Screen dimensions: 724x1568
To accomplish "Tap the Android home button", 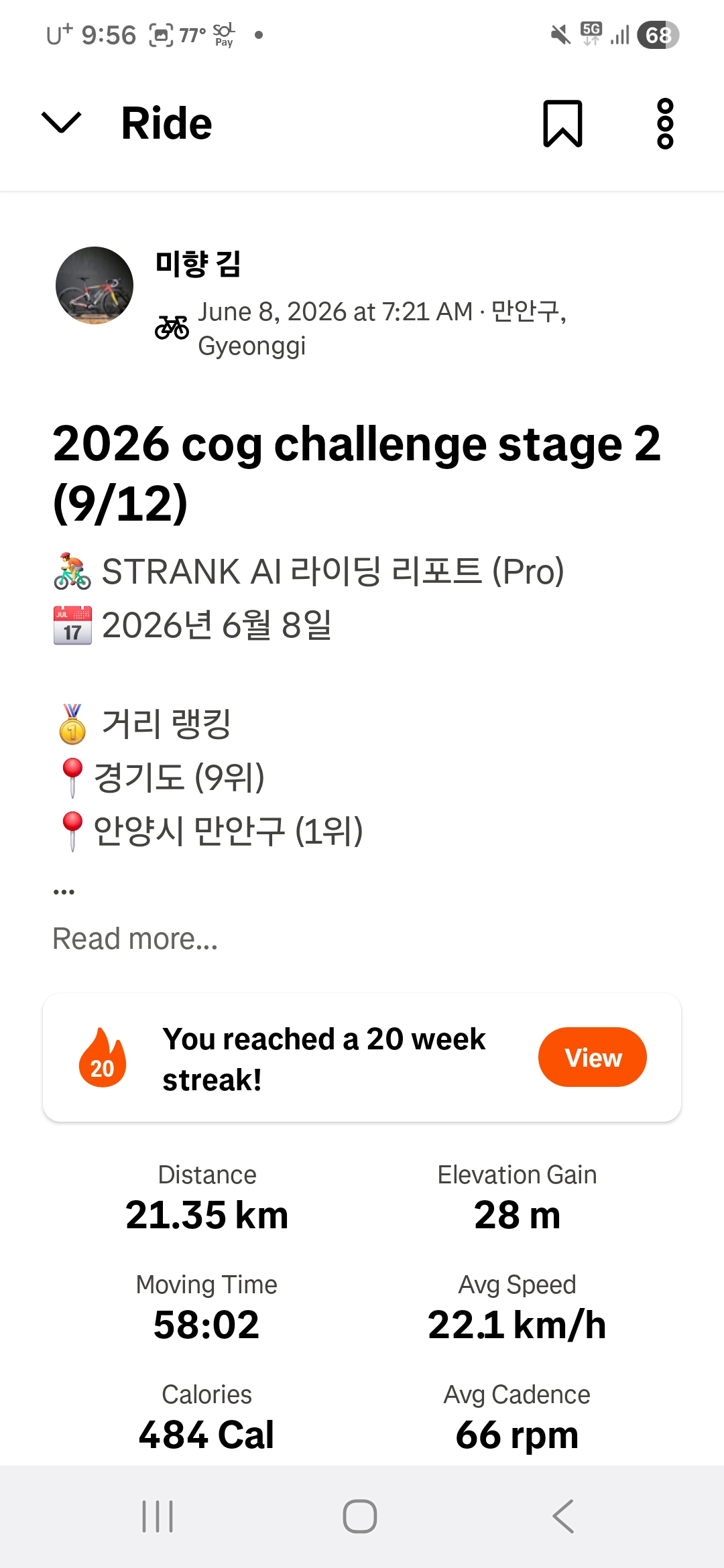I will tap(360, 1516).
